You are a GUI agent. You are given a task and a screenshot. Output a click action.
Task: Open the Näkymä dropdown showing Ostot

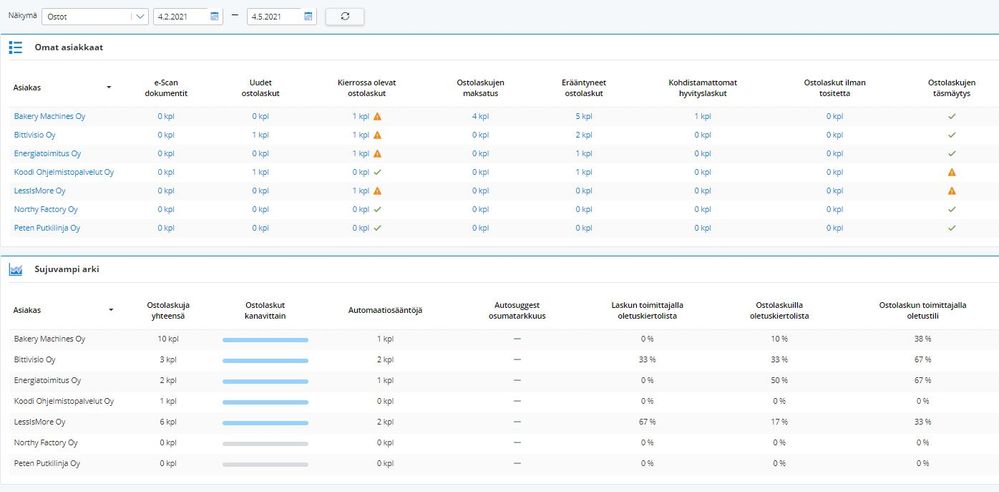point(95,17)
